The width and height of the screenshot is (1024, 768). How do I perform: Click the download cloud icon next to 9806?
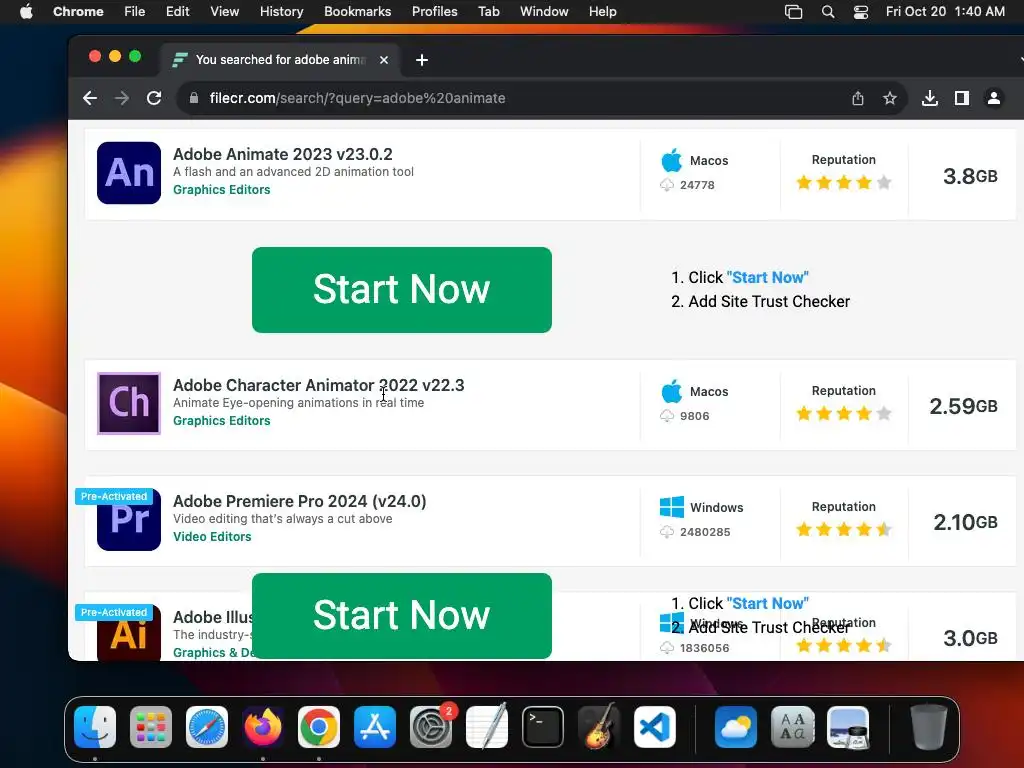667,416
